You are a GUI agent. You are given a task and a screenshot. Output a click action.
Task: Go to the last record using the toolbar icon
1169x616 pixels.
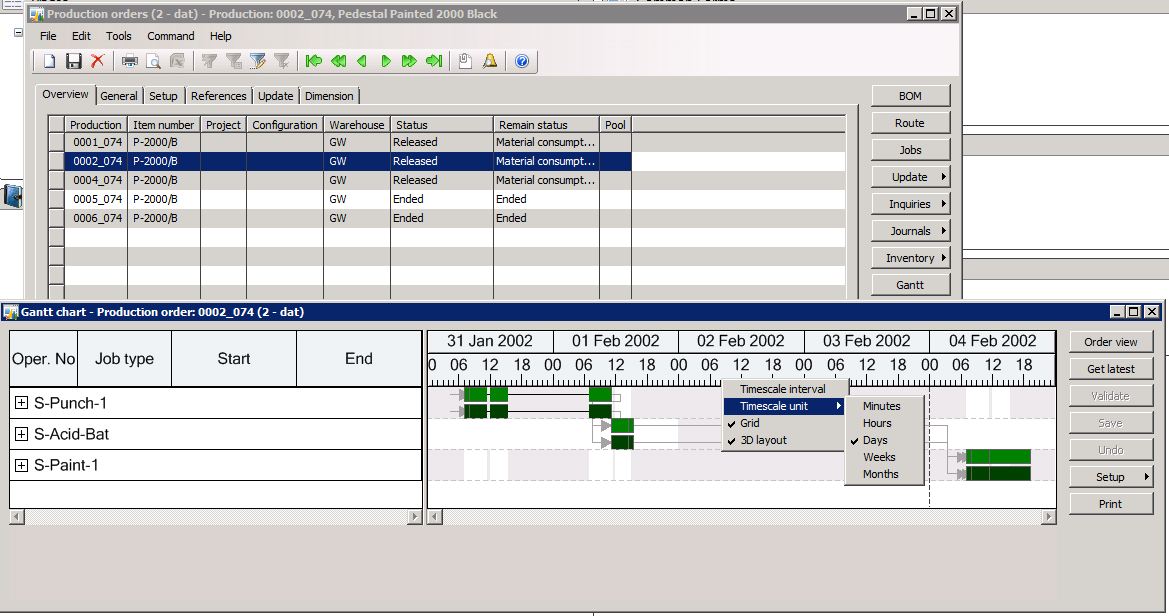(x=433, y=62)
